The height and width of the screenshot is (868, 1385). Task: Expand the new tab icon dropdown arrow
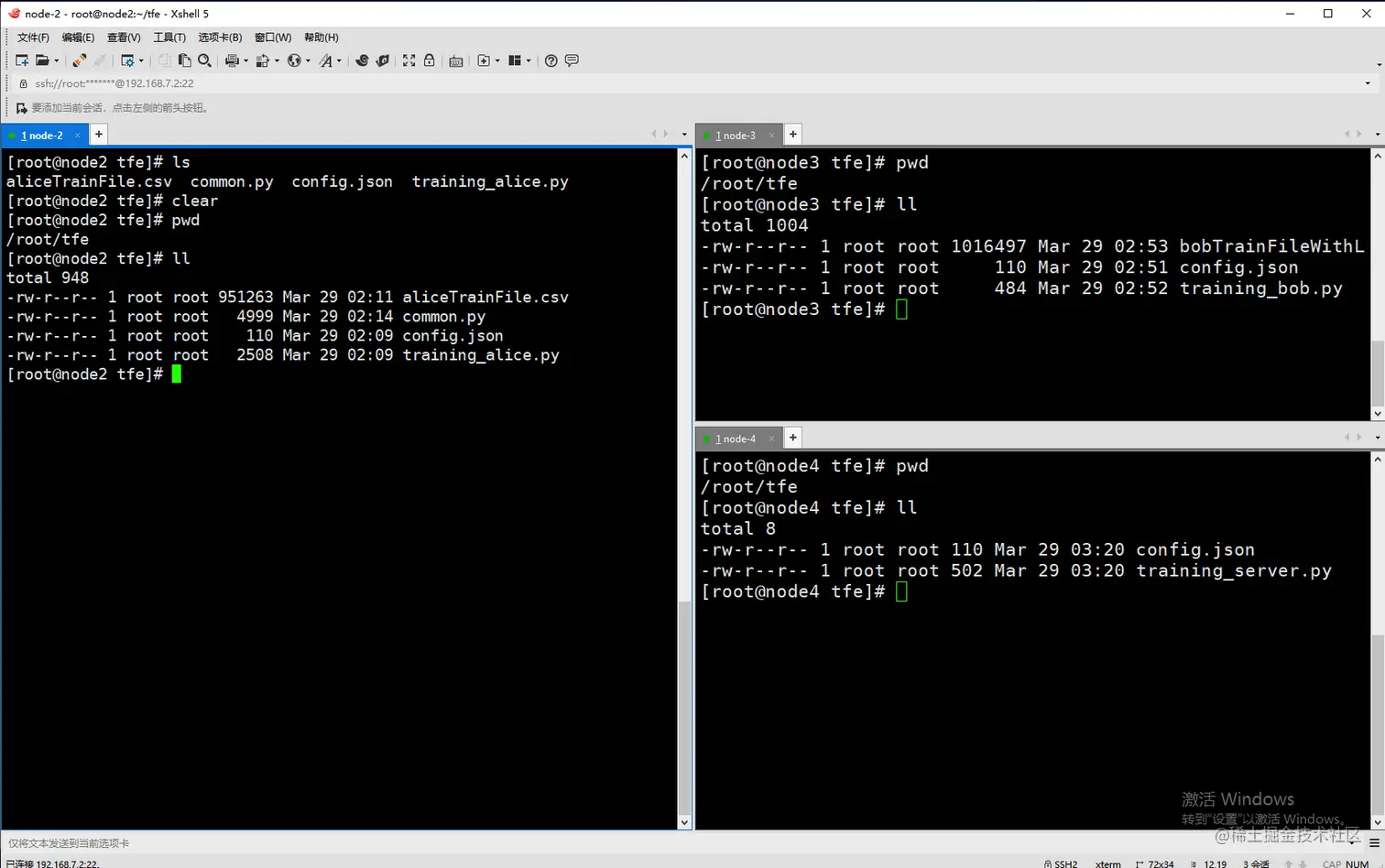click(x=497, y=61)
